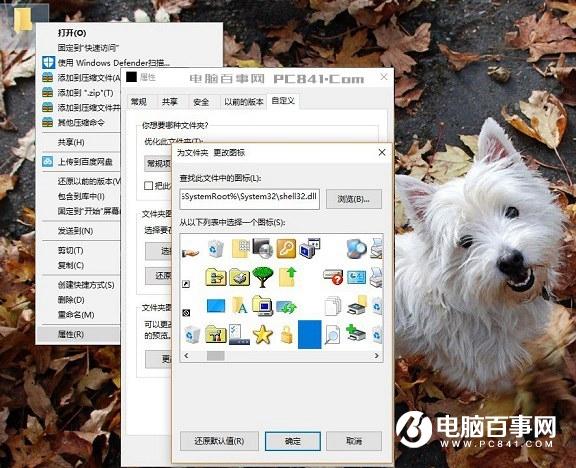576x468 pixels.
Task: Open the 安全 tab in Properties
Action: tap(201, 102)
